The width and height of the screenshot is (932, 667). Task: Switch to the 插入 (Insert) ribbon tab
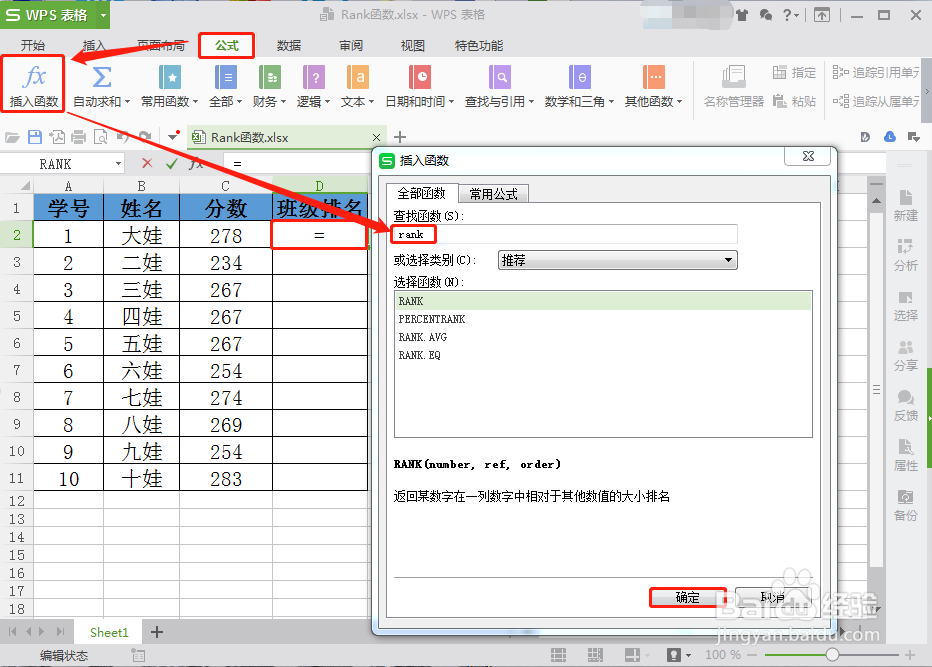pos(94,46)
